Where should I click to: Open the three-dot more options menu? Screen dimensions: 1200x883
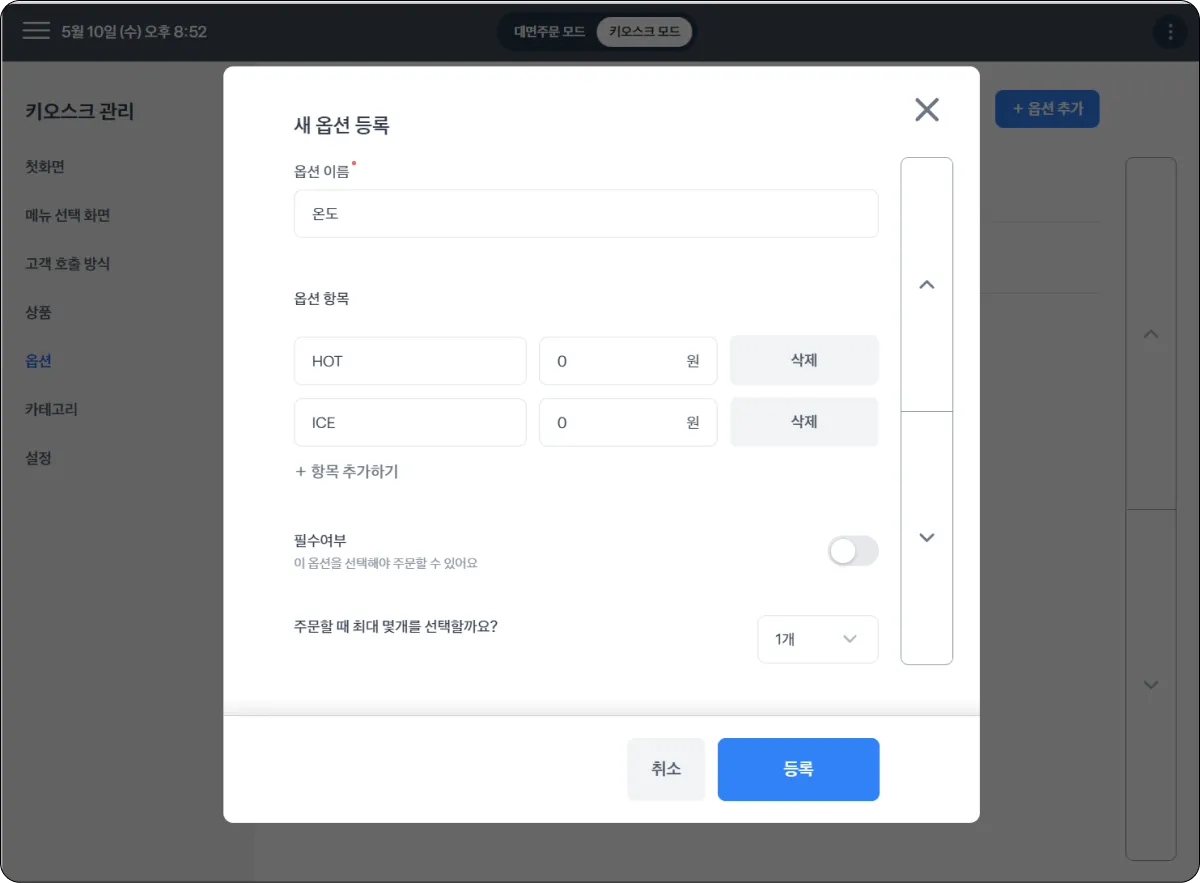1170,32
